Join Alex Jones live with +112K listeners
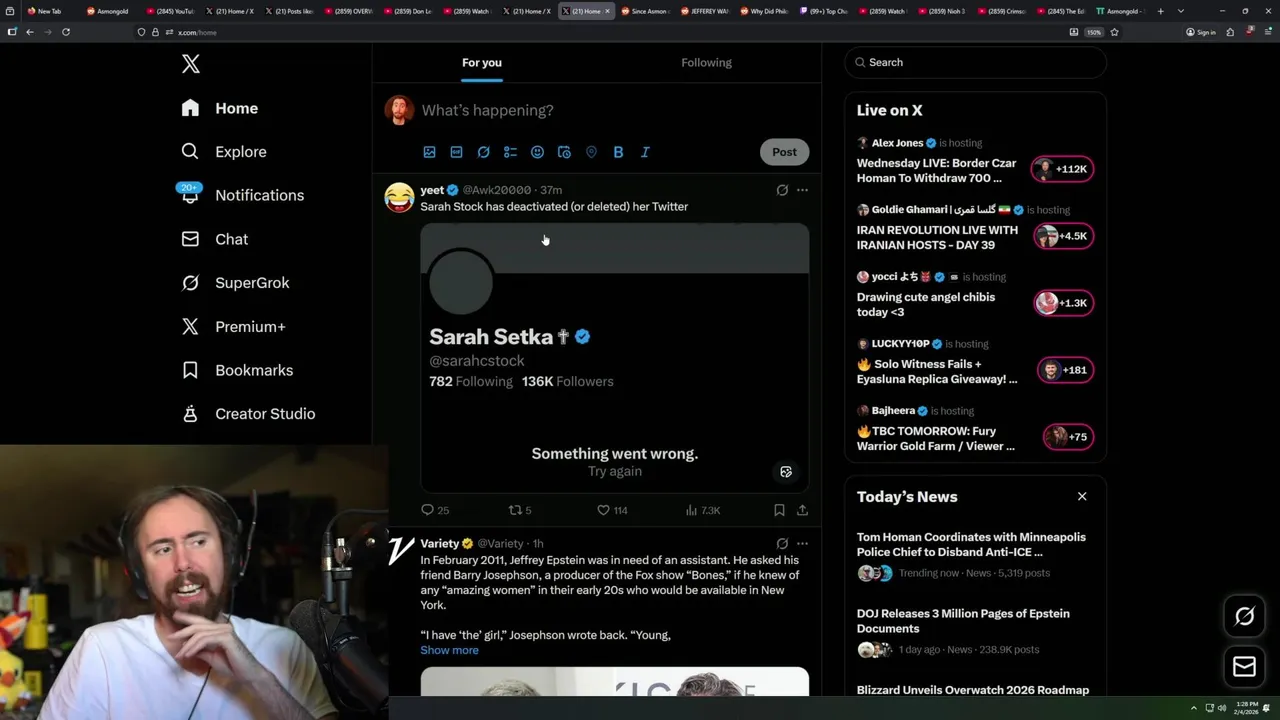The height and width of the screenshot is (720, 1280). point(1063,169)
